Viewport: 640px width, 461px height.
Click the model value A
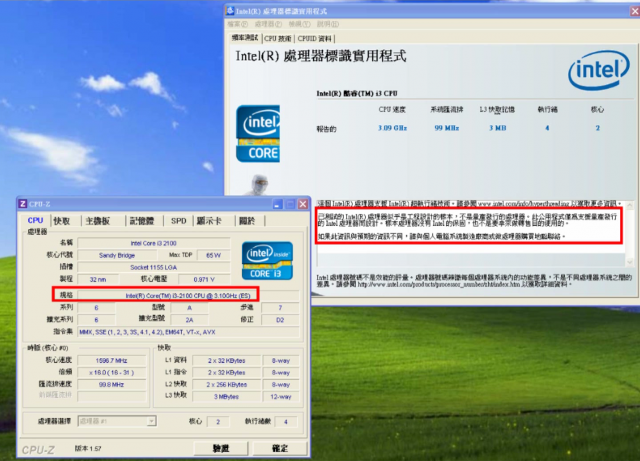click(189, 308)
